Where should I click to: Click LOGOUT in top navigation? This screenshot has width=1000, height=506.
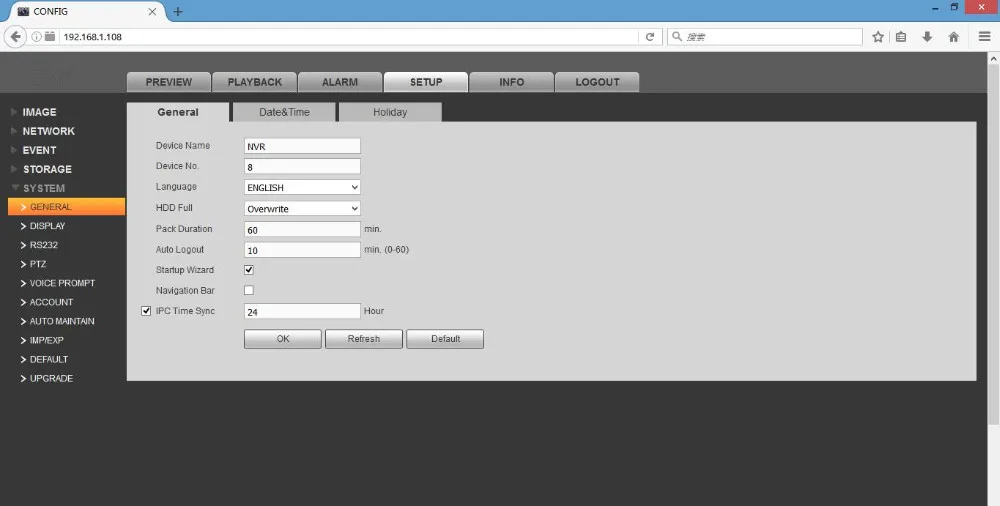coord(597,82)
